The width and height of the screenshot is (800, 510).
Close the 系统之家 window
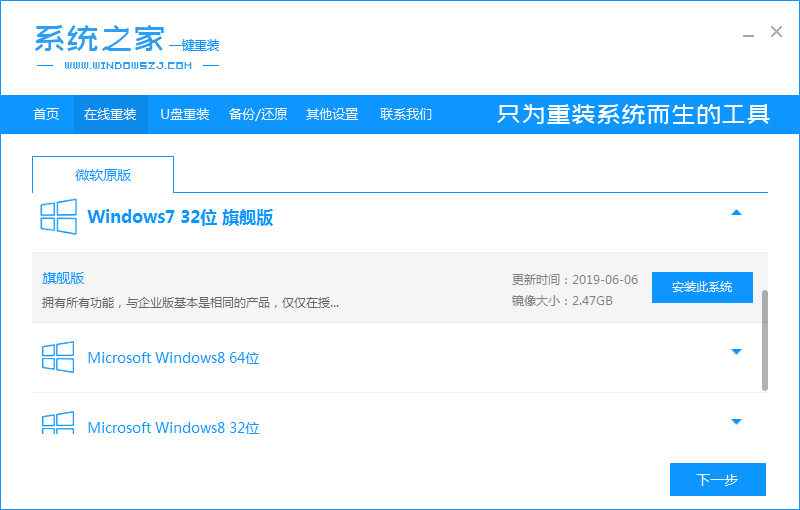click(776, 32)
